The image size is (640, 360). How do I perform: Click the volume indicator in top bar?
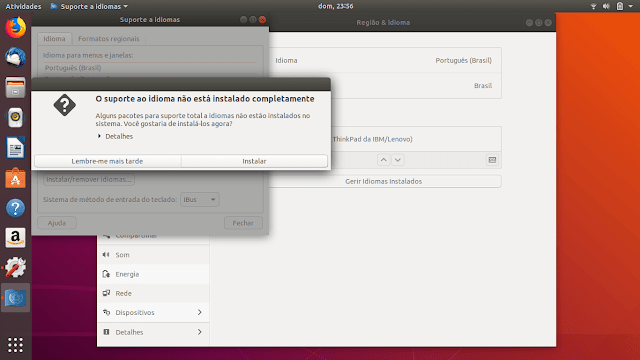tap(606, 6)
